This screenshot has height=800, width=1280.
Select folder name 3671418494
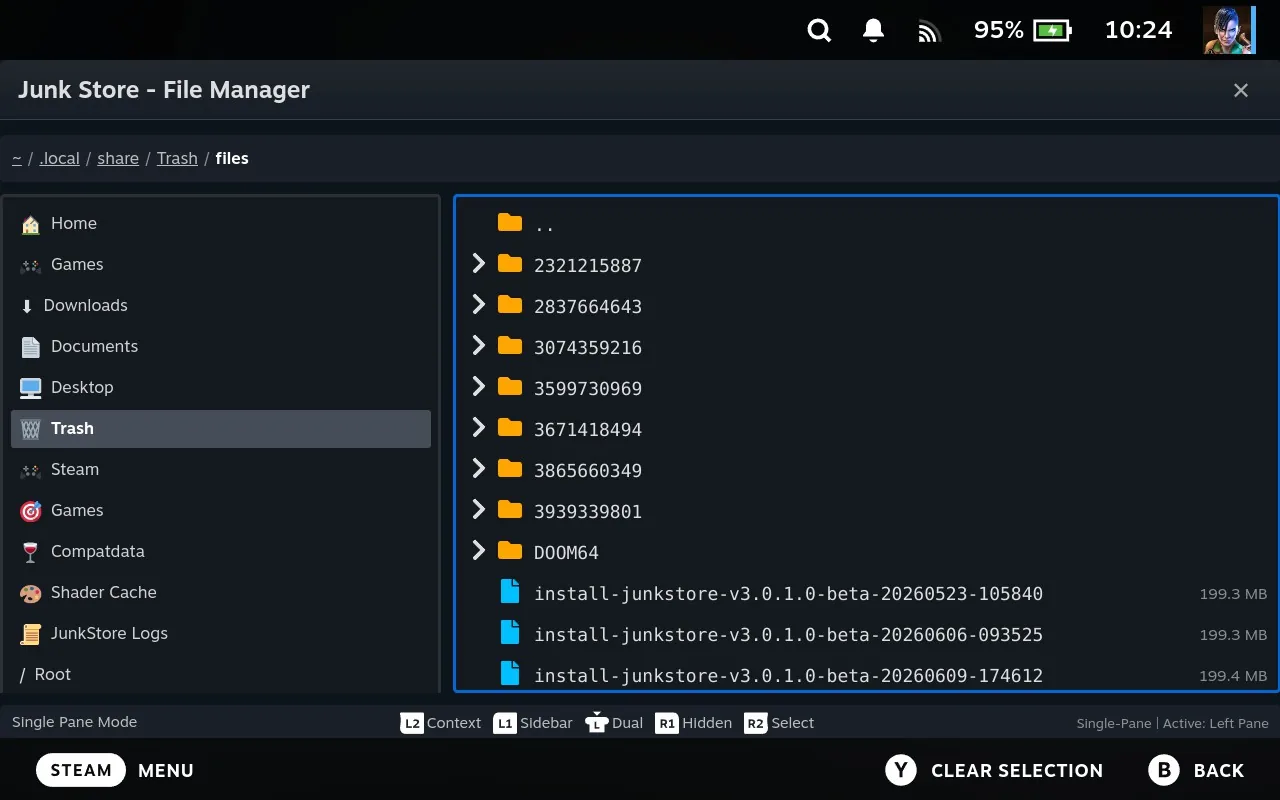588,430
